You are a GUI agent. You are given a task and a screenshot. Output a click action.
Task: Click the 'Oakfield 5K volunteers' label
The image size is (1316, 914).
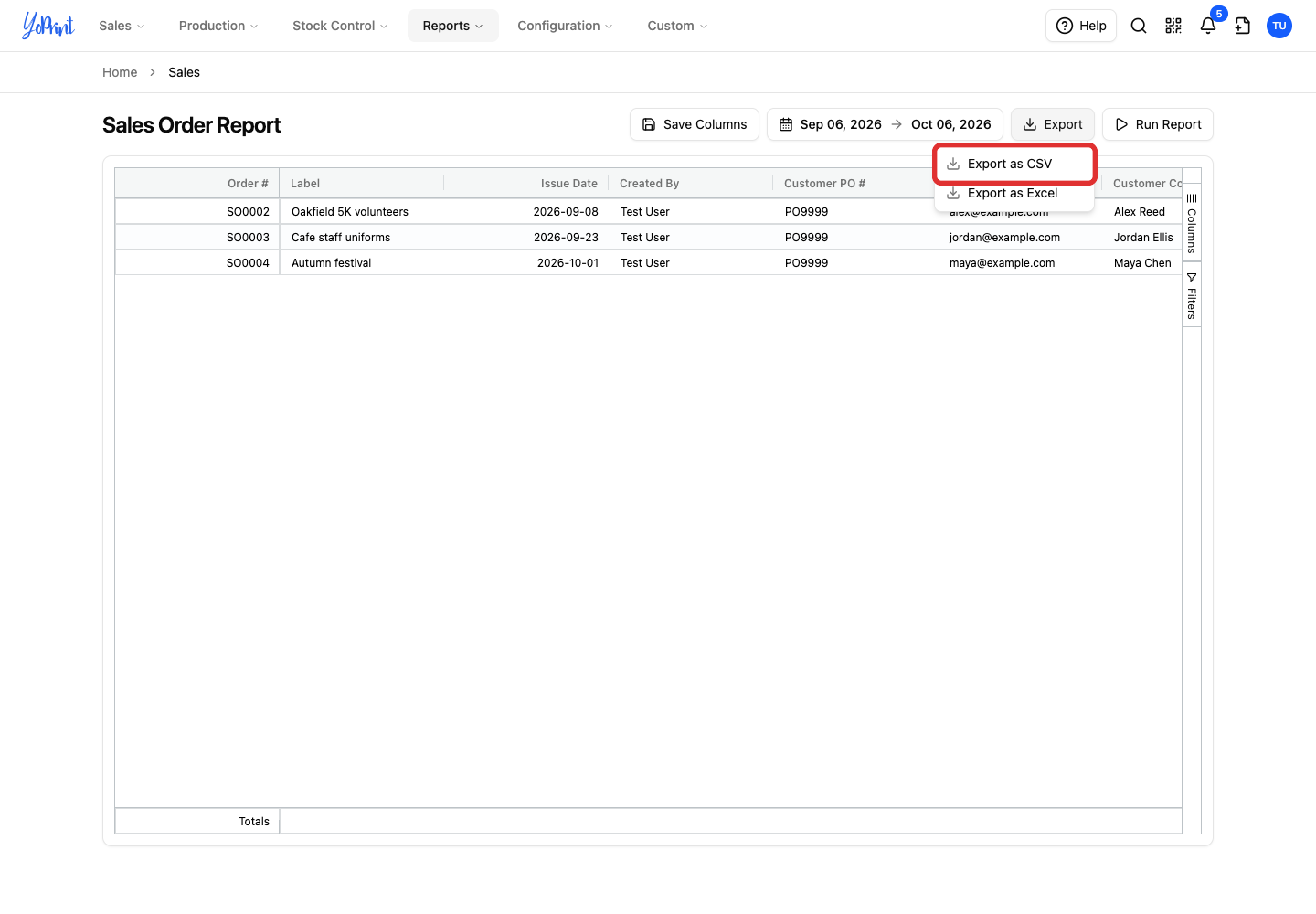[350, 211]
